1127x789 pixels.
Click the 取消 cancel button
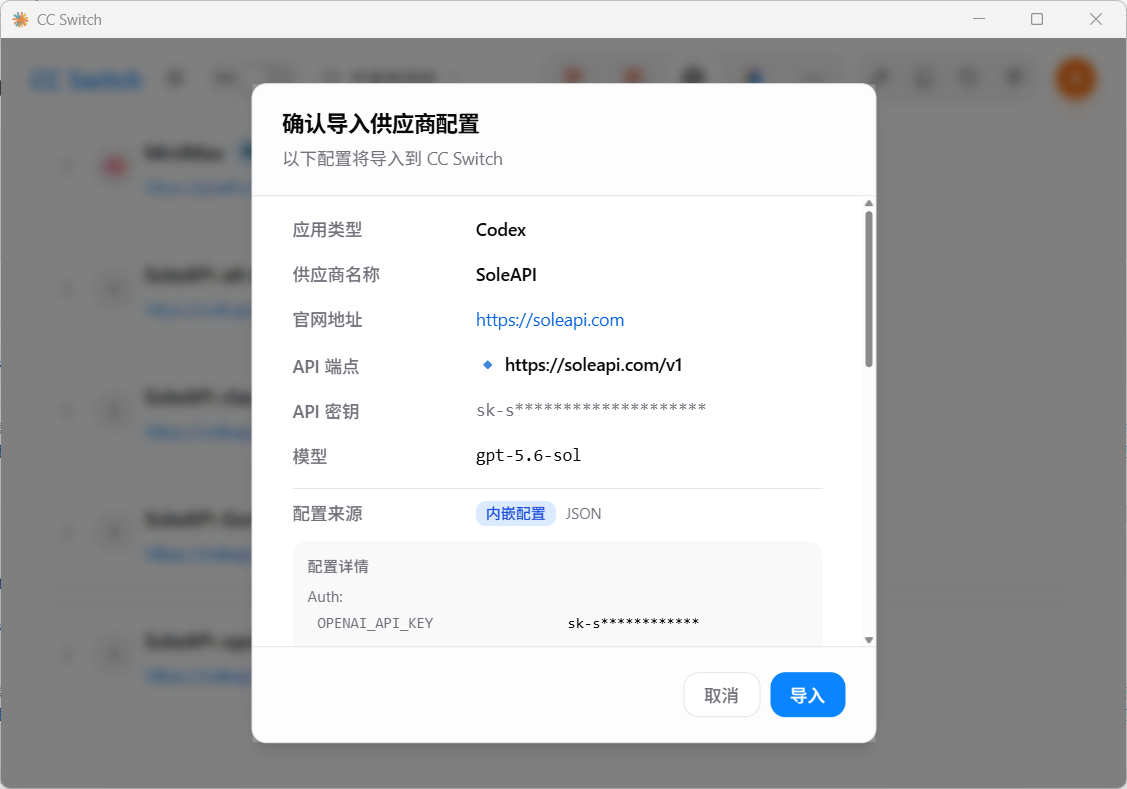(721, 694)
